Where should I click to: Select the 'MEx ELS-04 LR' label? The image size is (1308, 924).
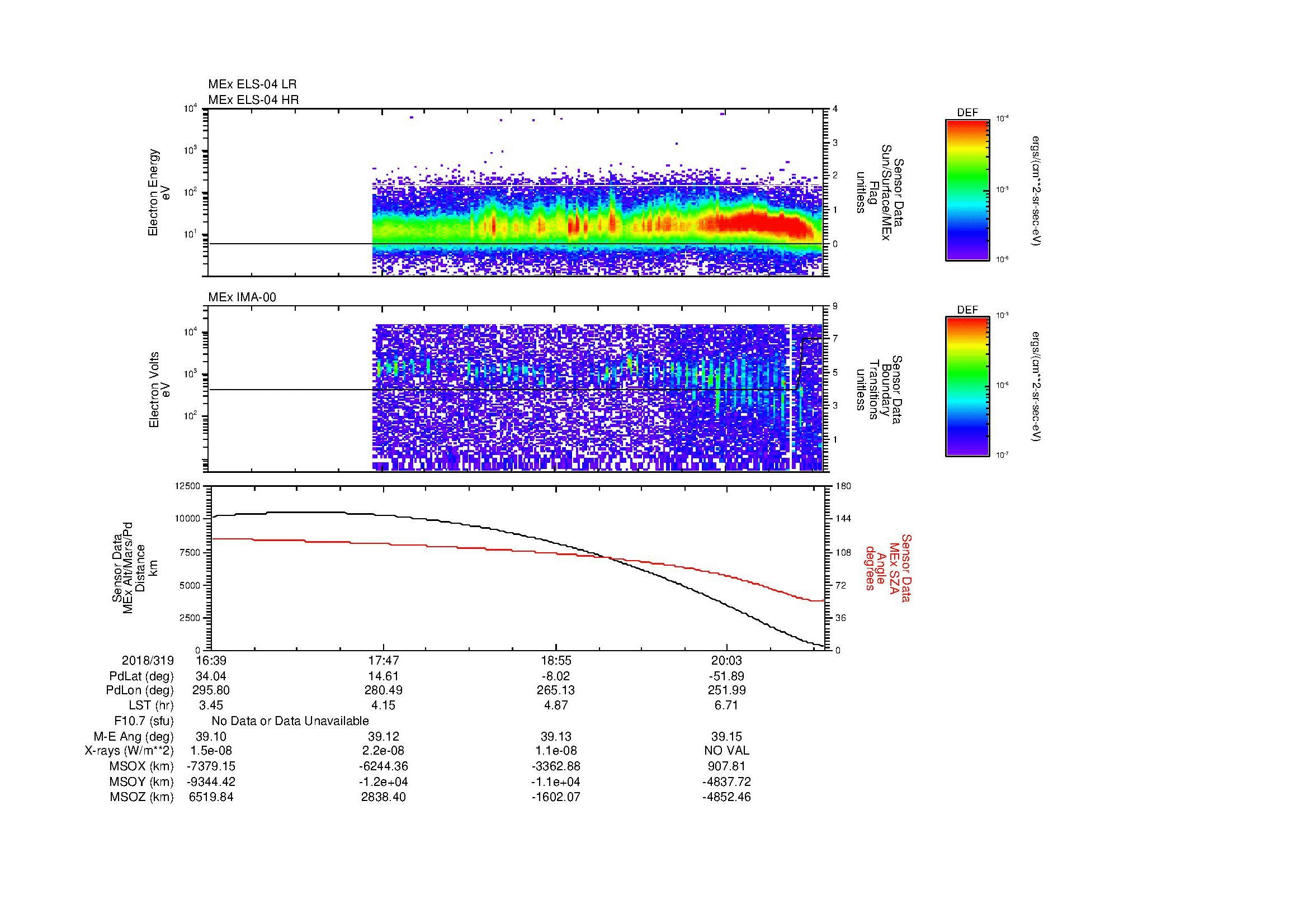click(x=252, y=84)
